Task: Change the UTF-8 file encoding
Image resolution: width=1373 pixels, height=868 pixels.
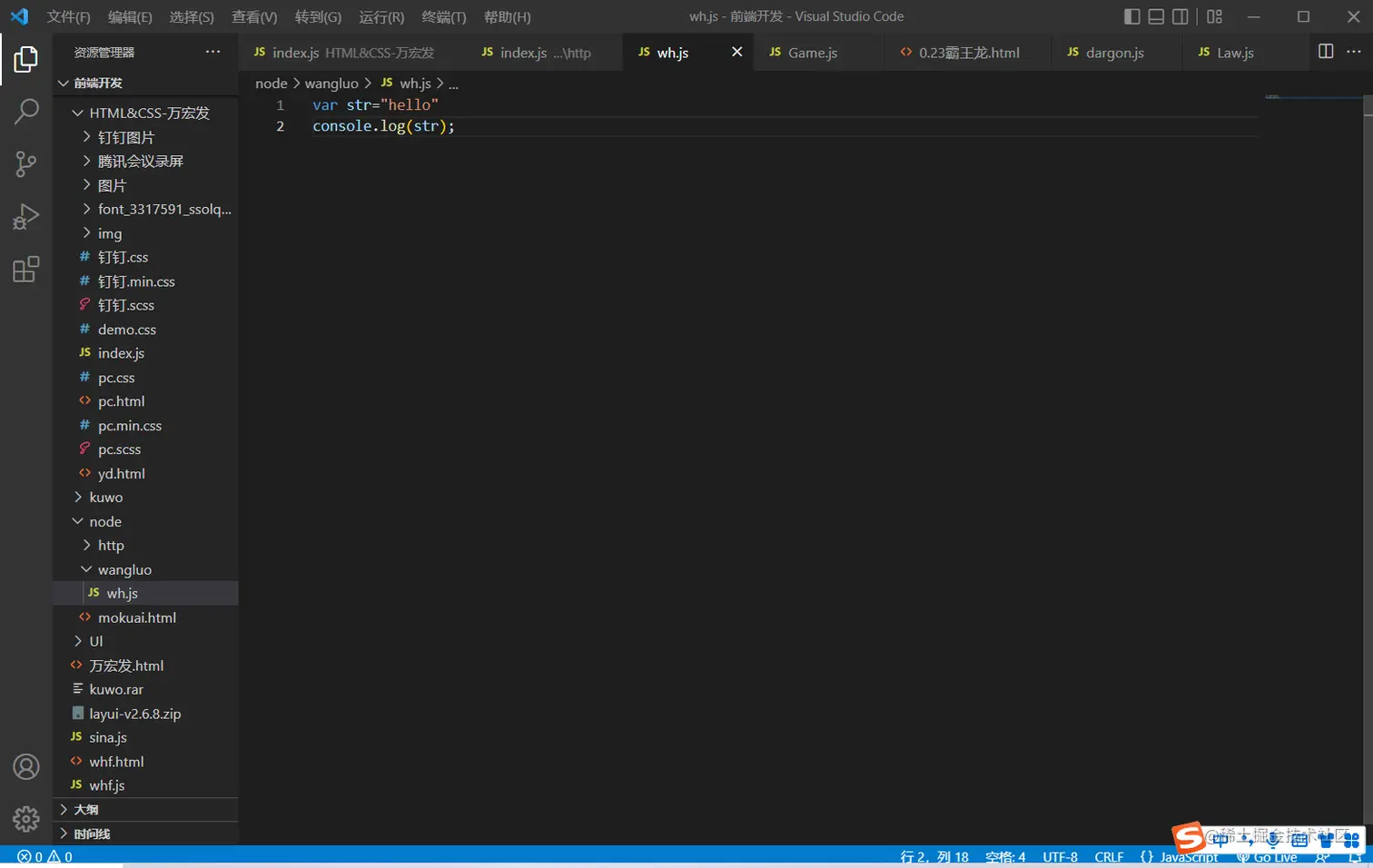Action: point(1060,857)
